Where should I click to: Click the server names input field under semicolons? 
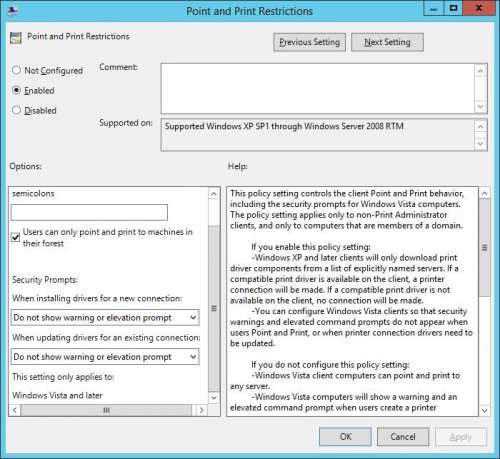click(89, 212)
